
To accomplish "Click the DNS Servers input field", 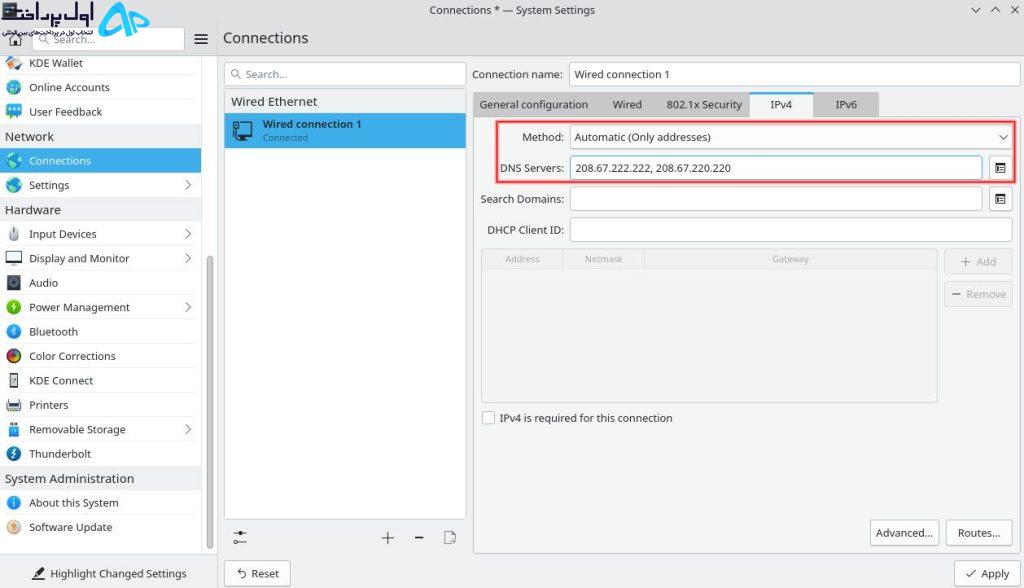I will [x=776, y=168].
